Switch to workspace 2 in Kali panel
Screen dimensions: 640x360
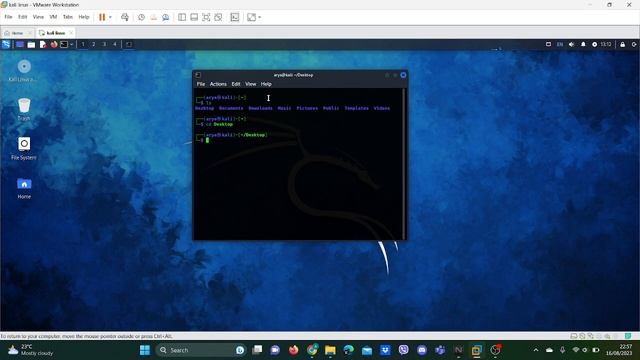[93, 44]
